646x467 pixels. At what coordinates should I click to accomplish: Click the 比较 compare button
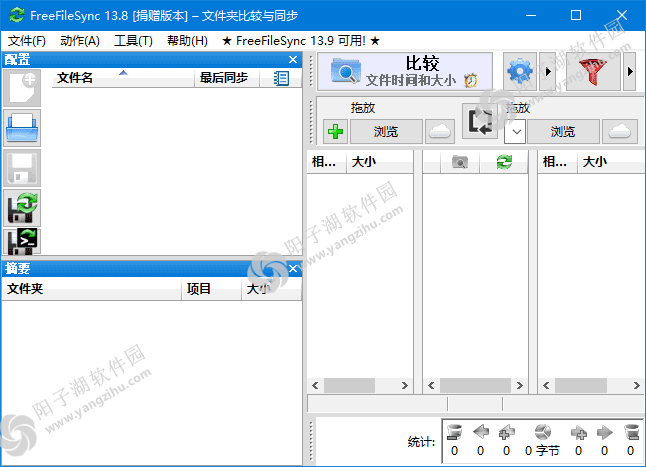[405, 72]
